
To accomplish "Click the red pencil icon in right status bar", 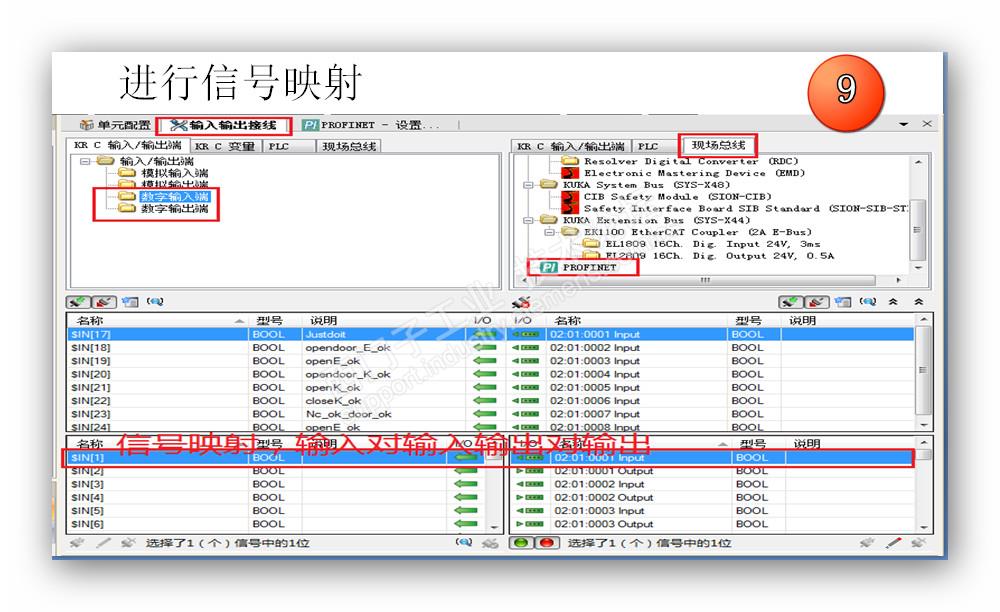I will coord(893,543).
